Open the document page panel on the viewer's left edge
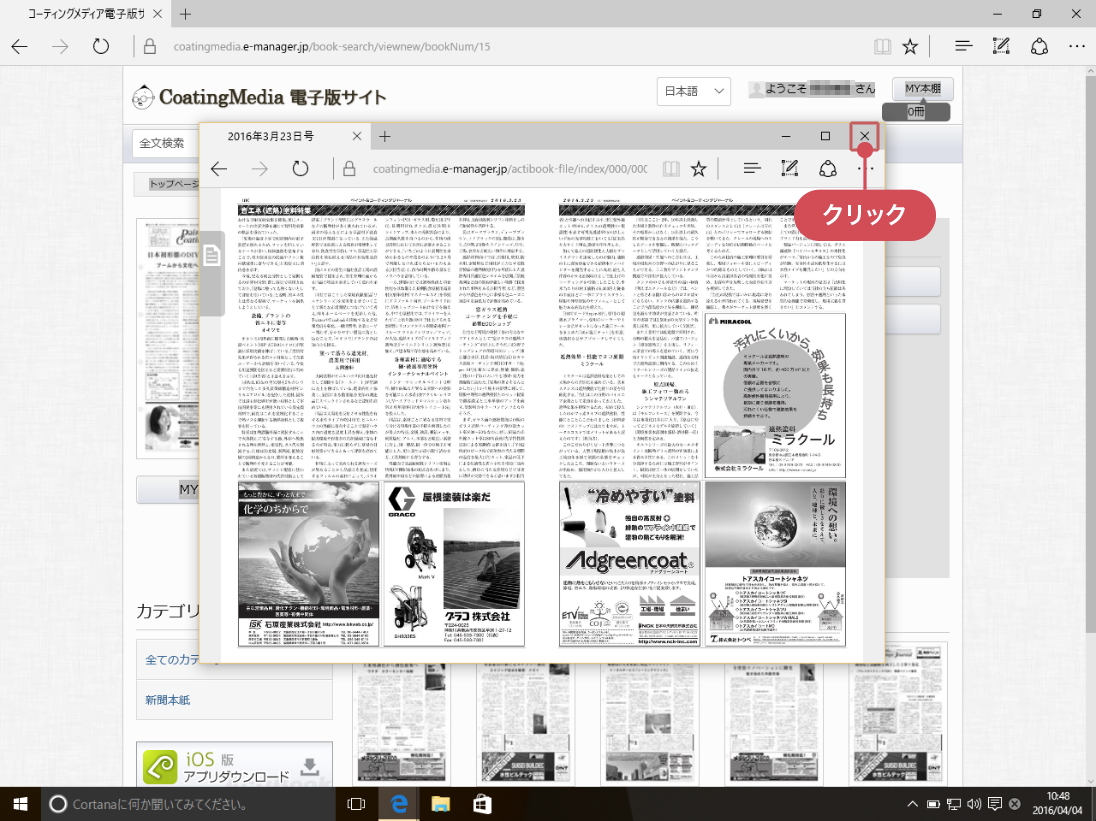 click(212, 257)
